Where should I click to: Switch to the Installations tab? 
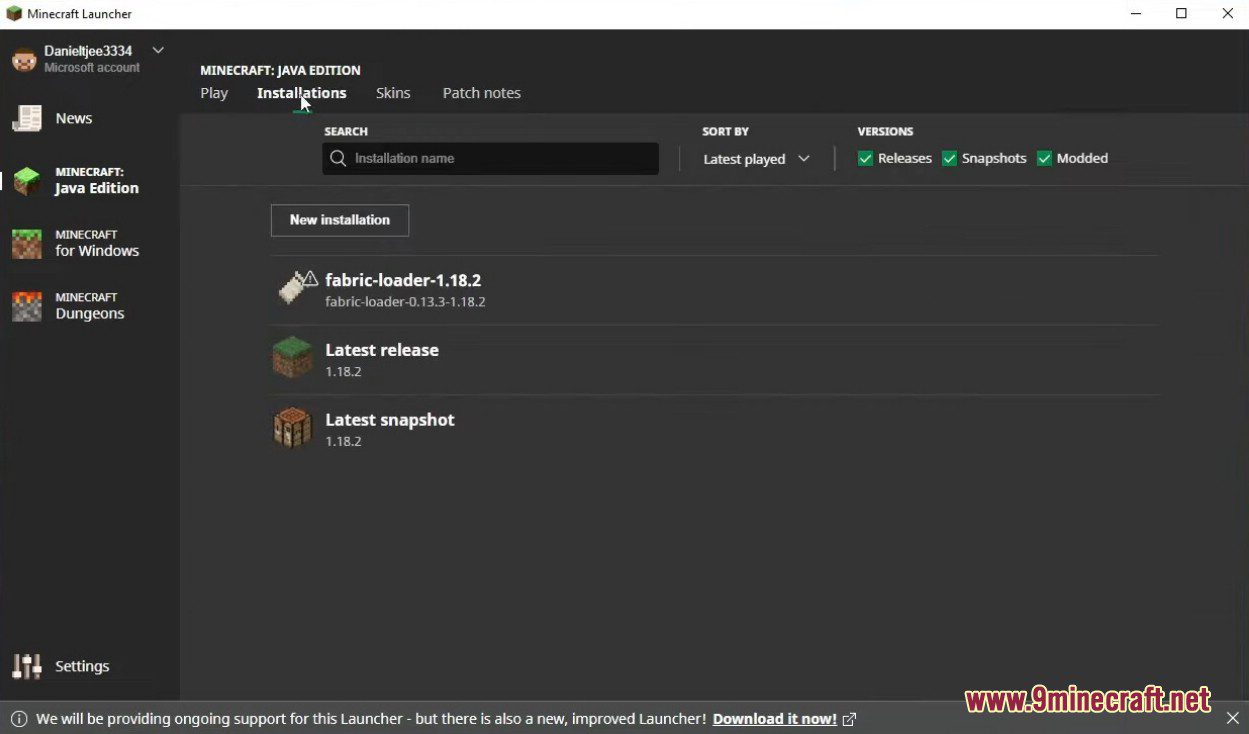pyautogui.click(x=302, y=93)
